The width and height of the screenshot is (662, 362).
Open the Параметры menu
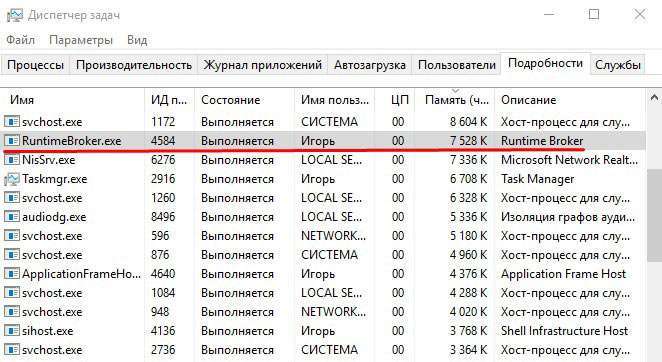pos(81,40)
